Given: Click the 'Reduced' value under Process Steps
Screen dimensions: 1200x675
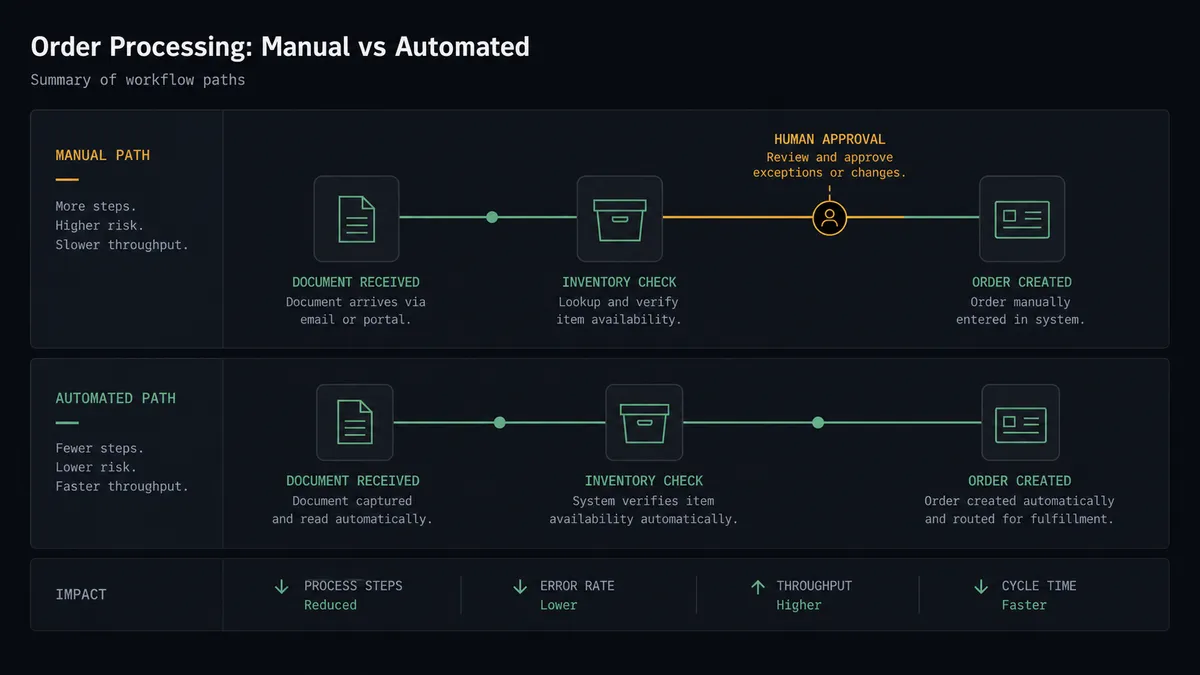Looking at the screenshot, I should point(330,605).
